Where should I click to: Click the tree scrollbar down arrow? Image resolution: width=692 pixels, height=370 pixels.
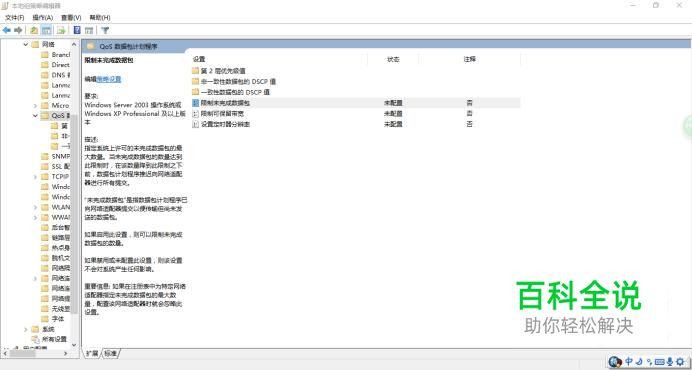coord(74,344)
